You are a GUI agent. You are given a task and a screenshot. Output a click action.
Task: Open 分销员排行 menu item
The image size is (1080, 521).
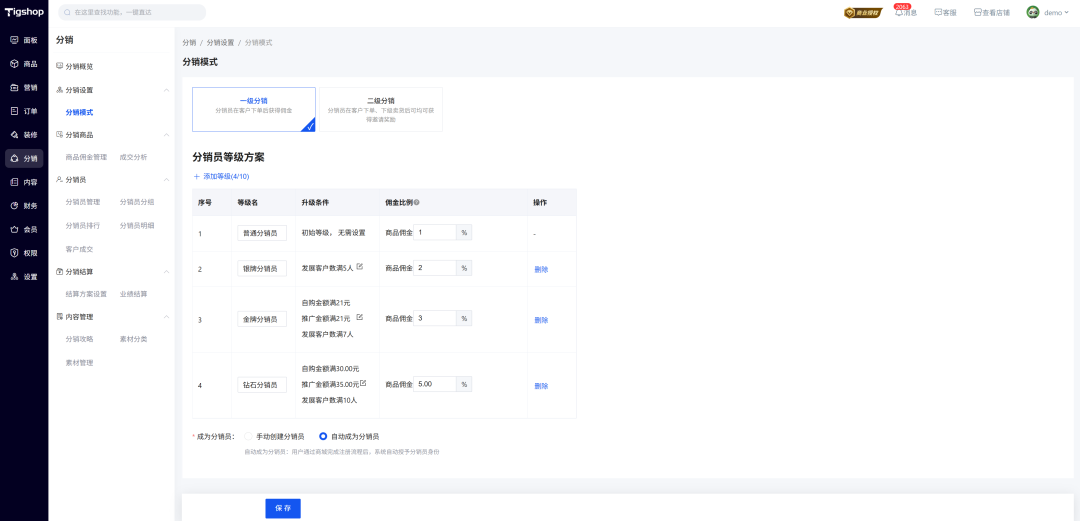point(83,225)
